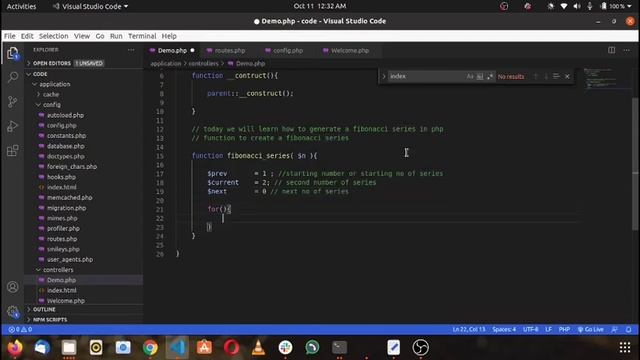Open Google Chrome from the dock
Viewport: 640px width, 360px height.
150,348
